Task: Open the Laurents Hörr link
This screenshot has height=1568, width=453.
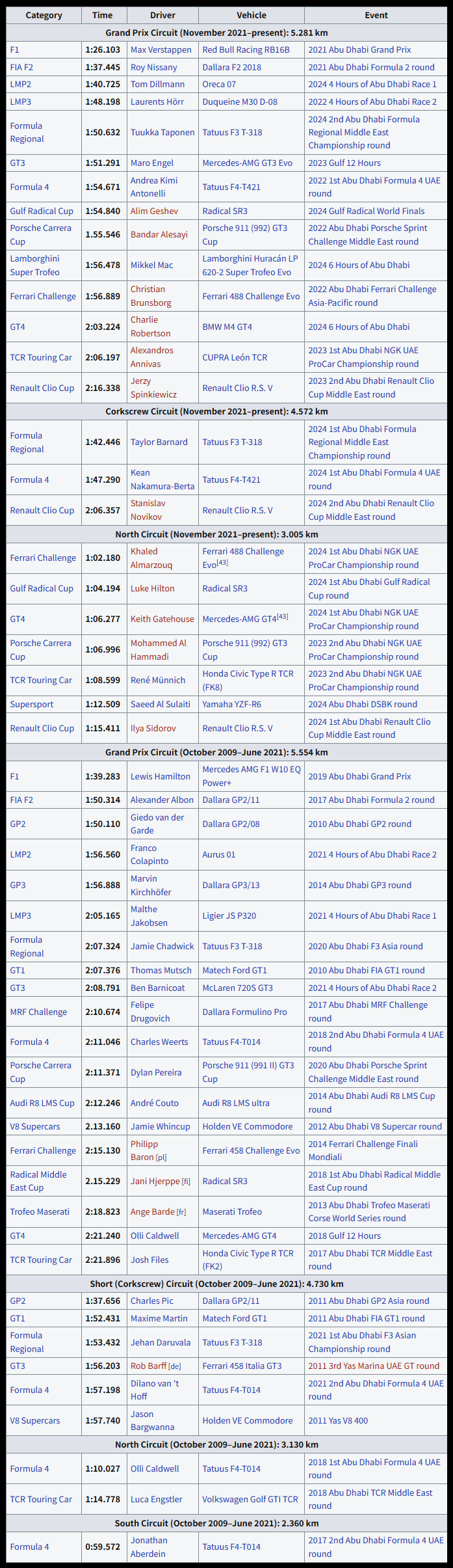Action: click(157, 101)
